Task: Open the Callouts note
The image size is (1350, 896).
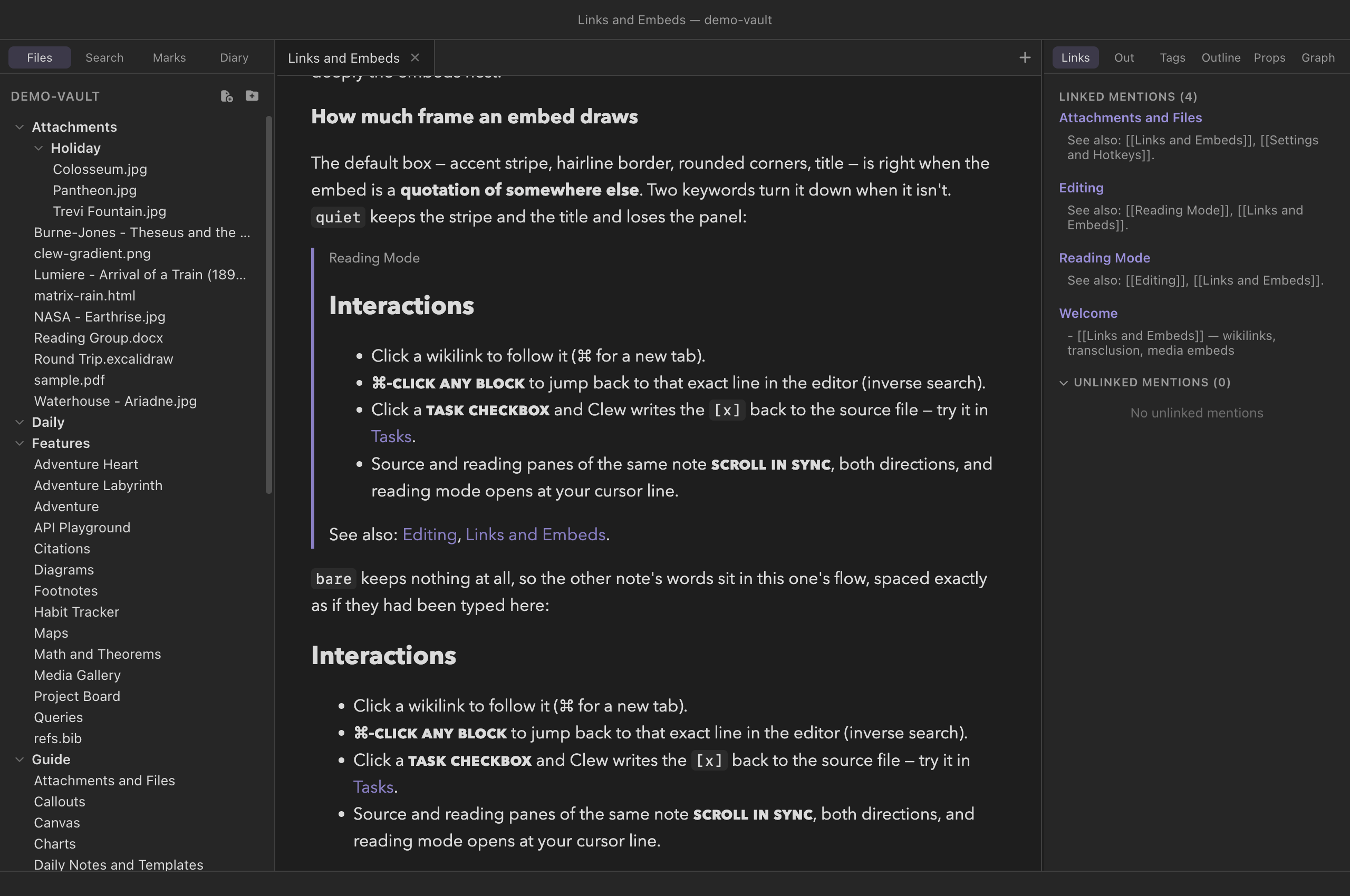Action: tap(60, 802)
